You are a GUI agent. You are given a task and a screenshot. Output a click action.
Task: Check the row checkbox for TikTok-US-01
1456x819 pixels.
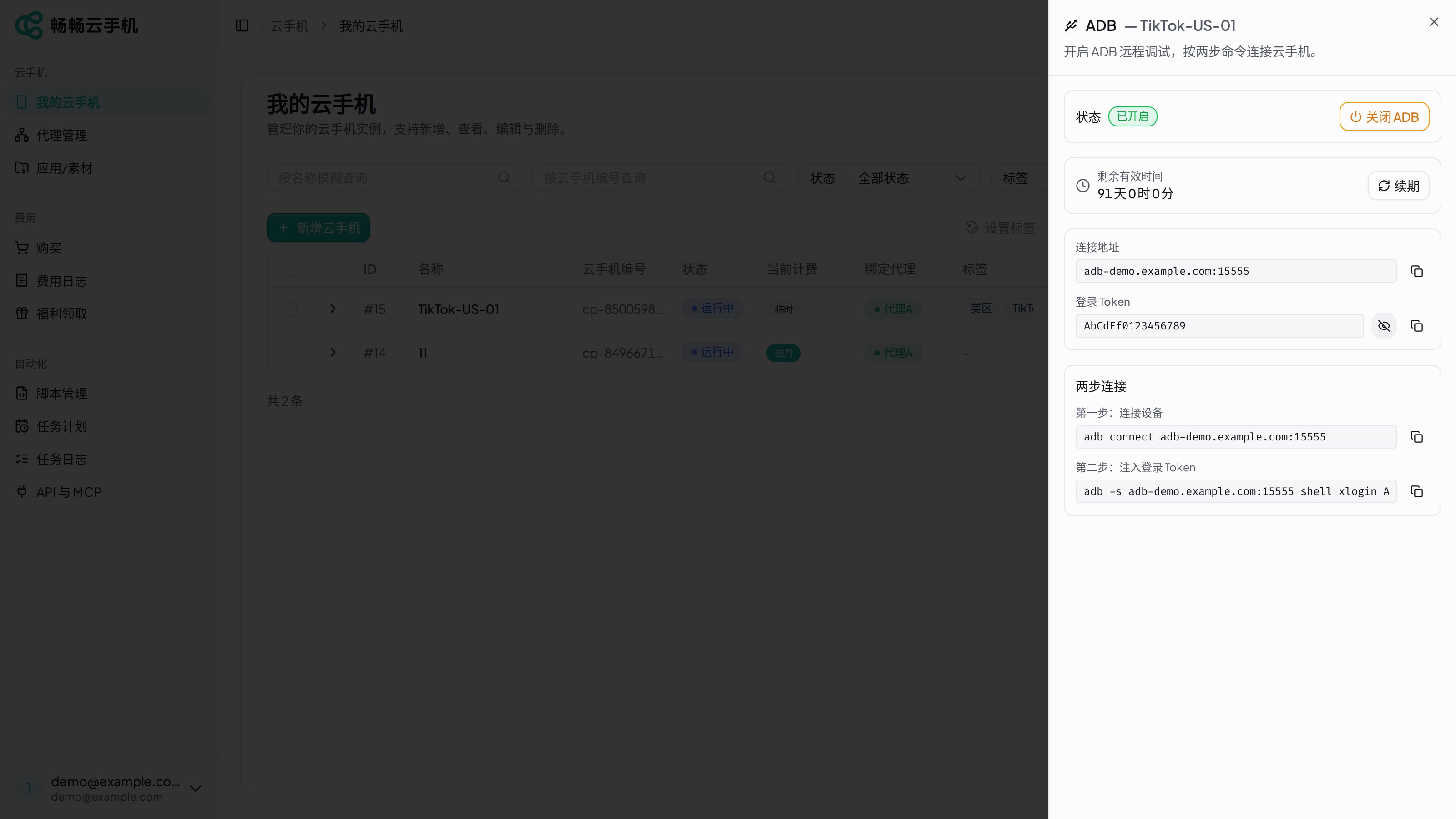289,309
